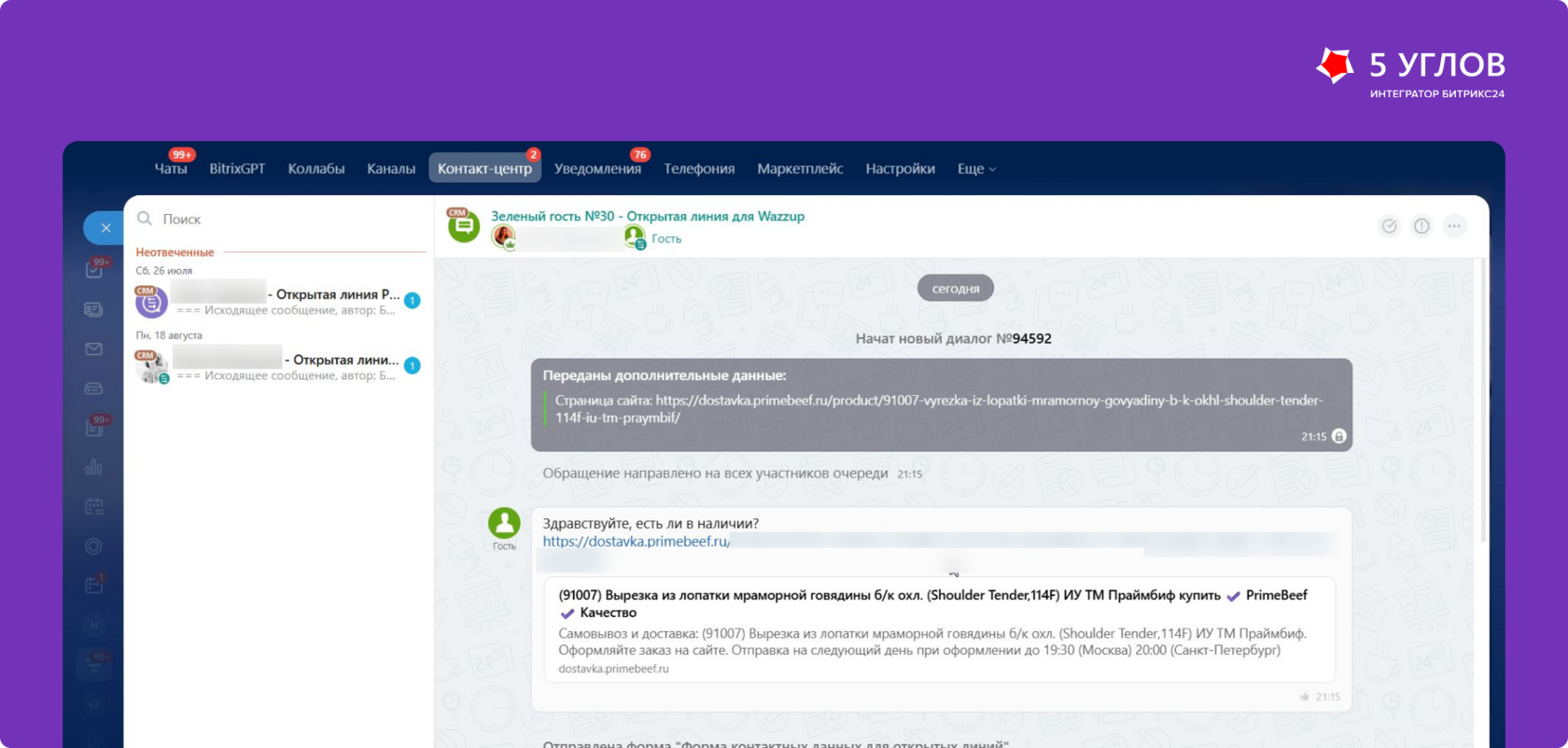The image size is (1568, 748).
Task: Click the Неотвеченные section header
Action: (175, 252)
